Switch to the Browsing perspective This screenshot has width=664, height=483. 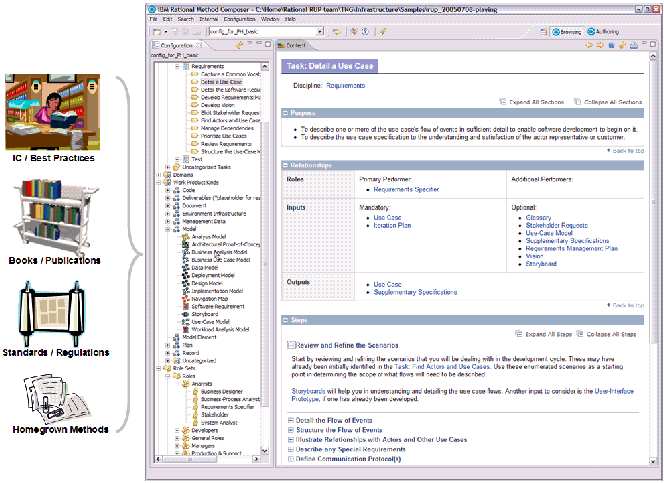tap(567, 32)
